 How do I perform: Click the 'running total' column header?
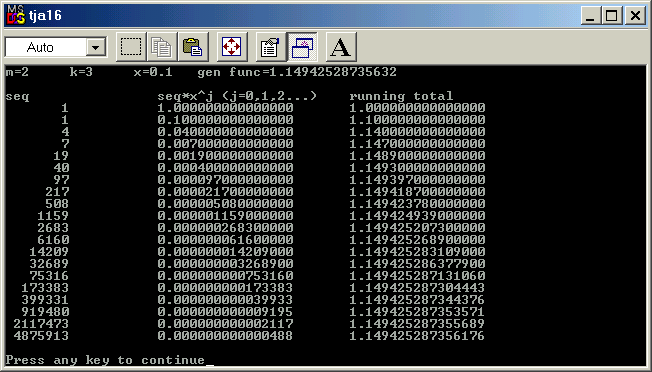(x=401, y=96)
